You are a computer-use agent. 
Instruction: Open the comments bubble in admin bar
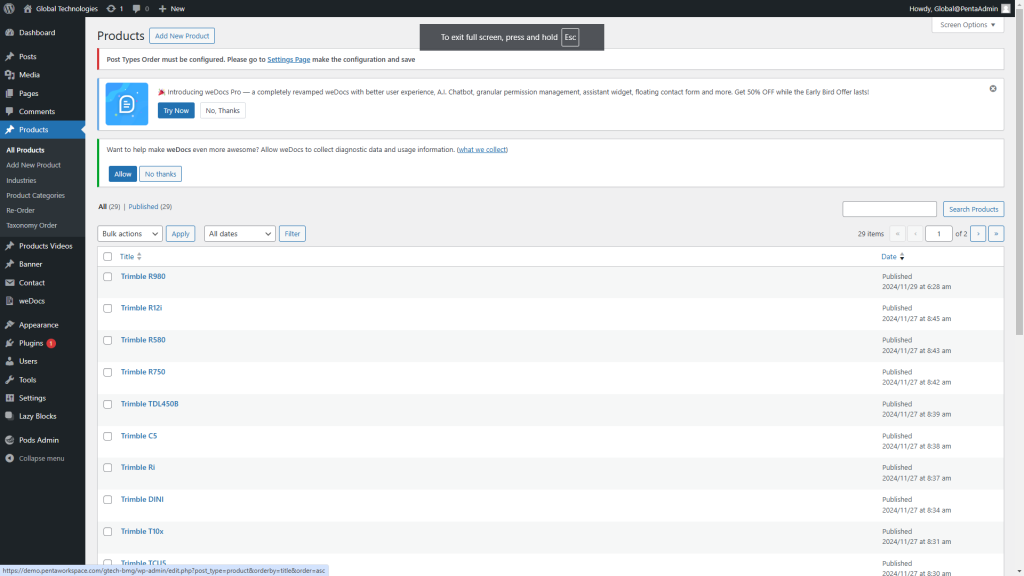(x=136, y=8)
